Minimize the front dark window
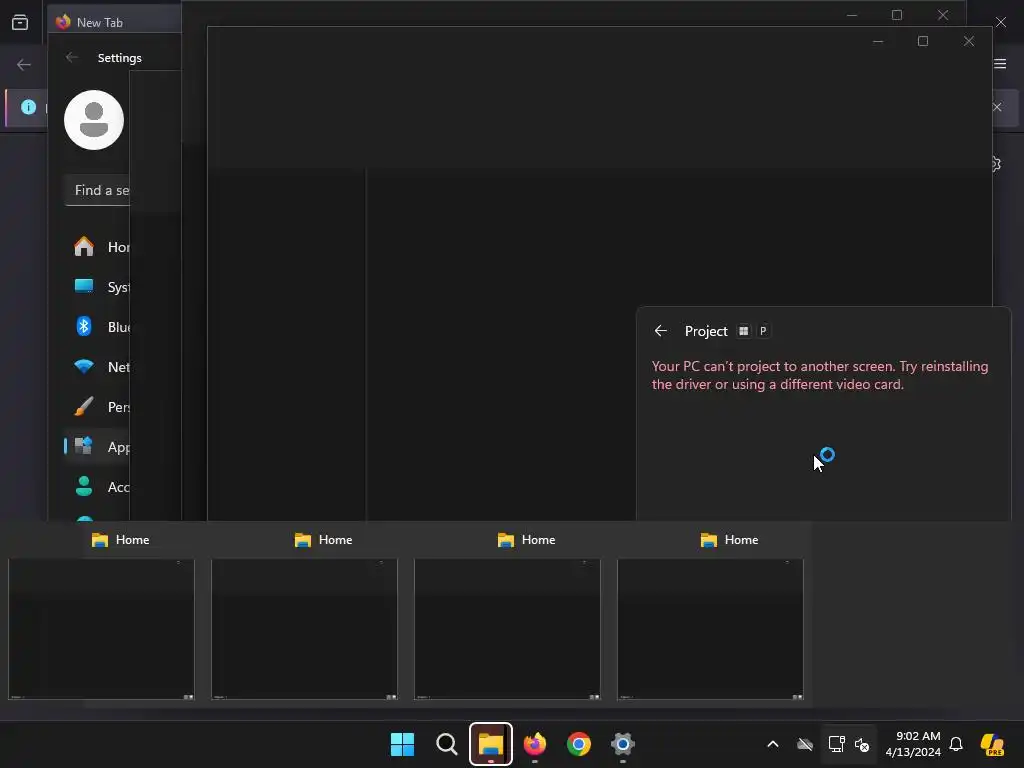1024x768 pixels. (878, 41)
